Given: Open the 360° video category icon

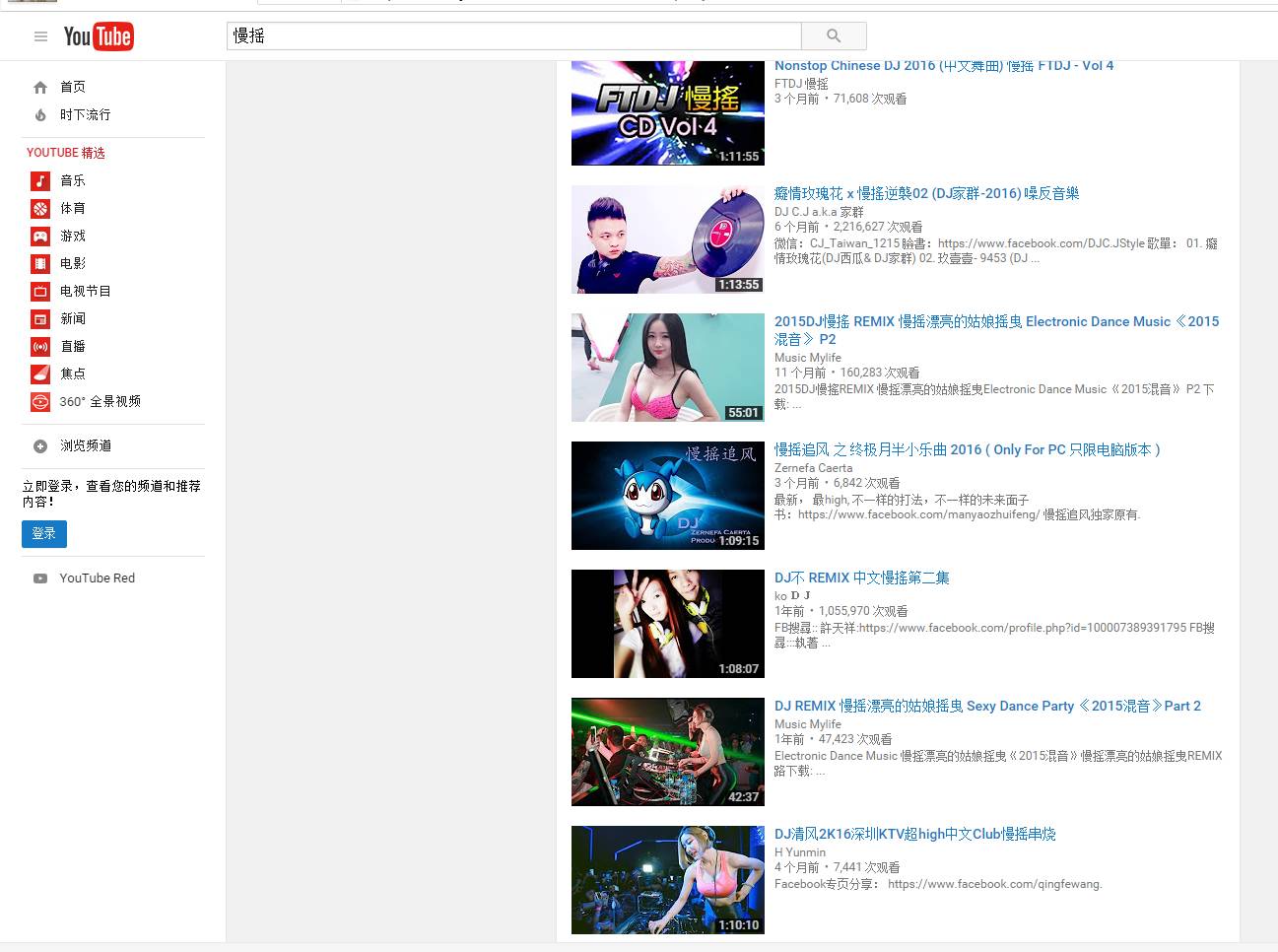Looking at the screenshot, I should coord(40,401).
